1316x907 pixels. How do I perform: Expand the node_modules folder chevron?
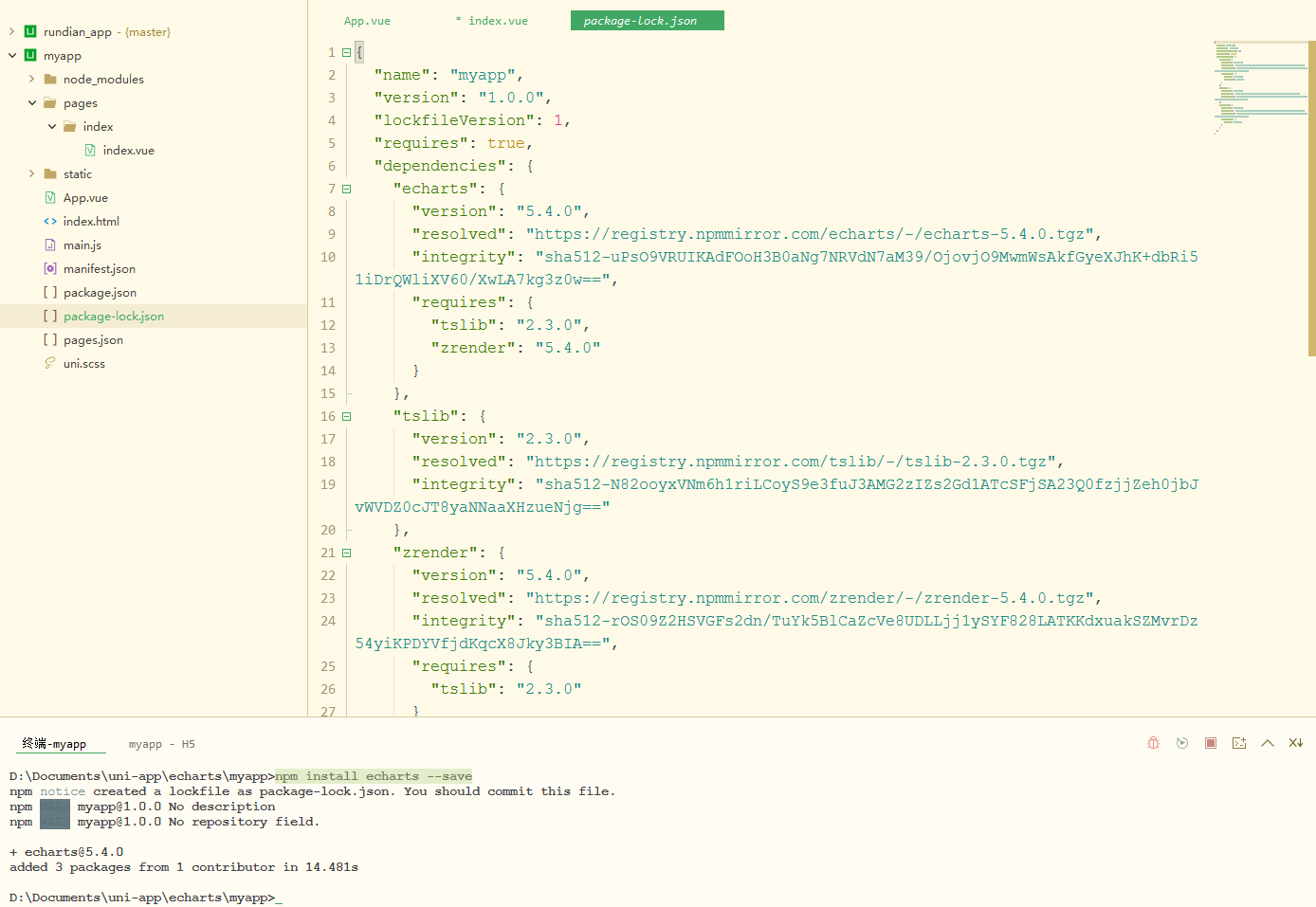[x=31, y=79]
